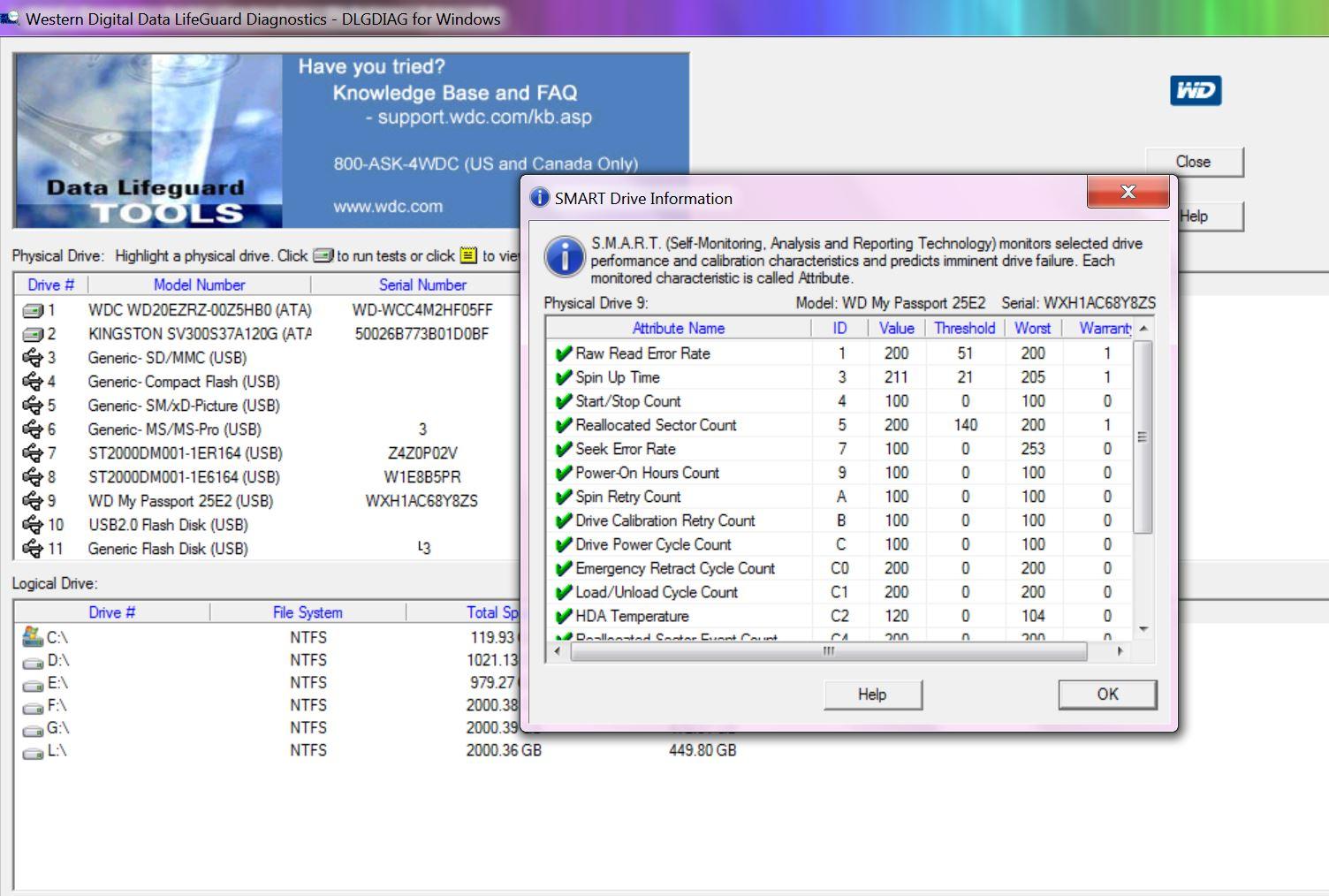This screenshot has width=1329, height=896.
Task: Click serial number Z4Z0P02V in drive list
Action: coord(422,453)
